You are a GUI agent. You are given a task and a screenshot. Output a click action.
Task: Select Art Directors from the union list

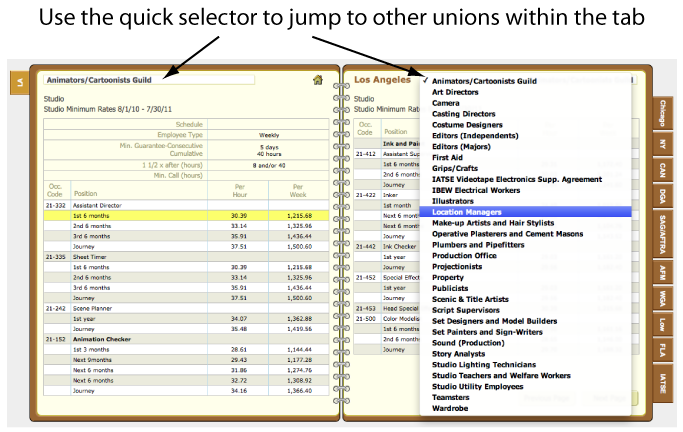455,92
